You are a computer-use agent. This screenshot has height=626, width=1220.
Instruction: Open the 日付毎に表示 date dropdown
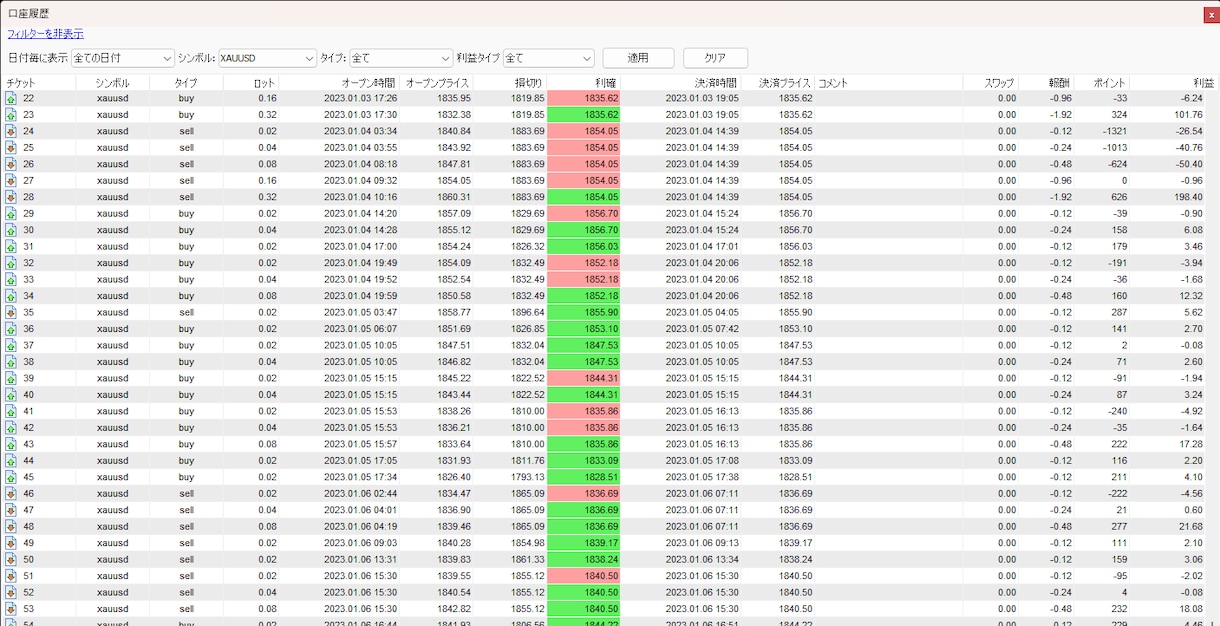[123, 58]
